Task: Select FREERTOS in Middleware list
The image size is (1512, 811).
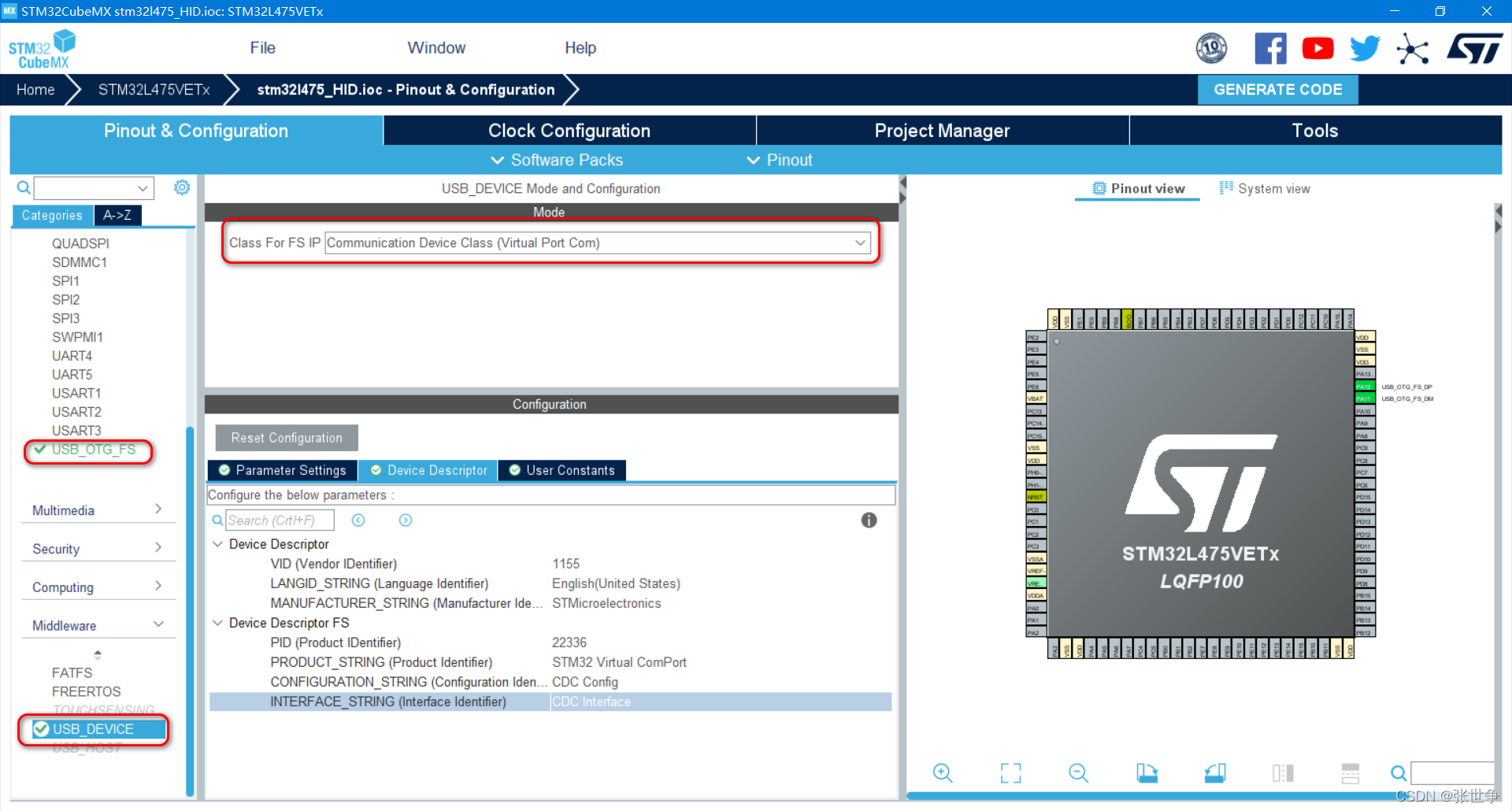Action: click(x=86, y=691)
